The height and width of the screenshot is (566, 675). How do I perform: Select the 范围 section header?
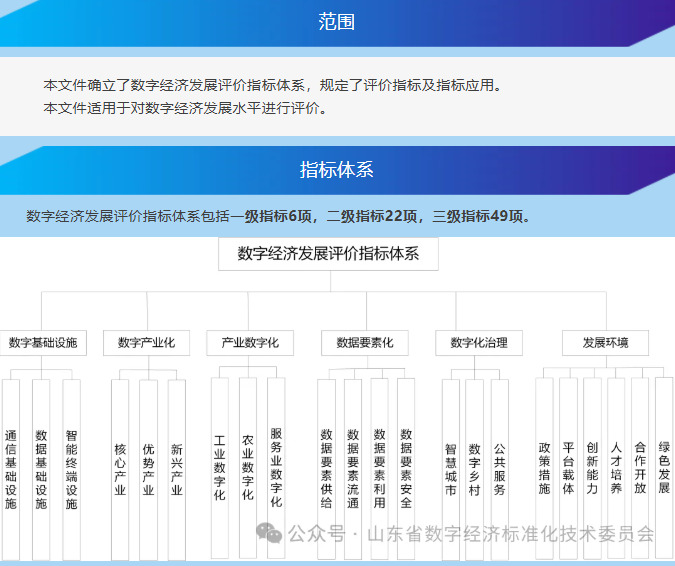[337, 22]
